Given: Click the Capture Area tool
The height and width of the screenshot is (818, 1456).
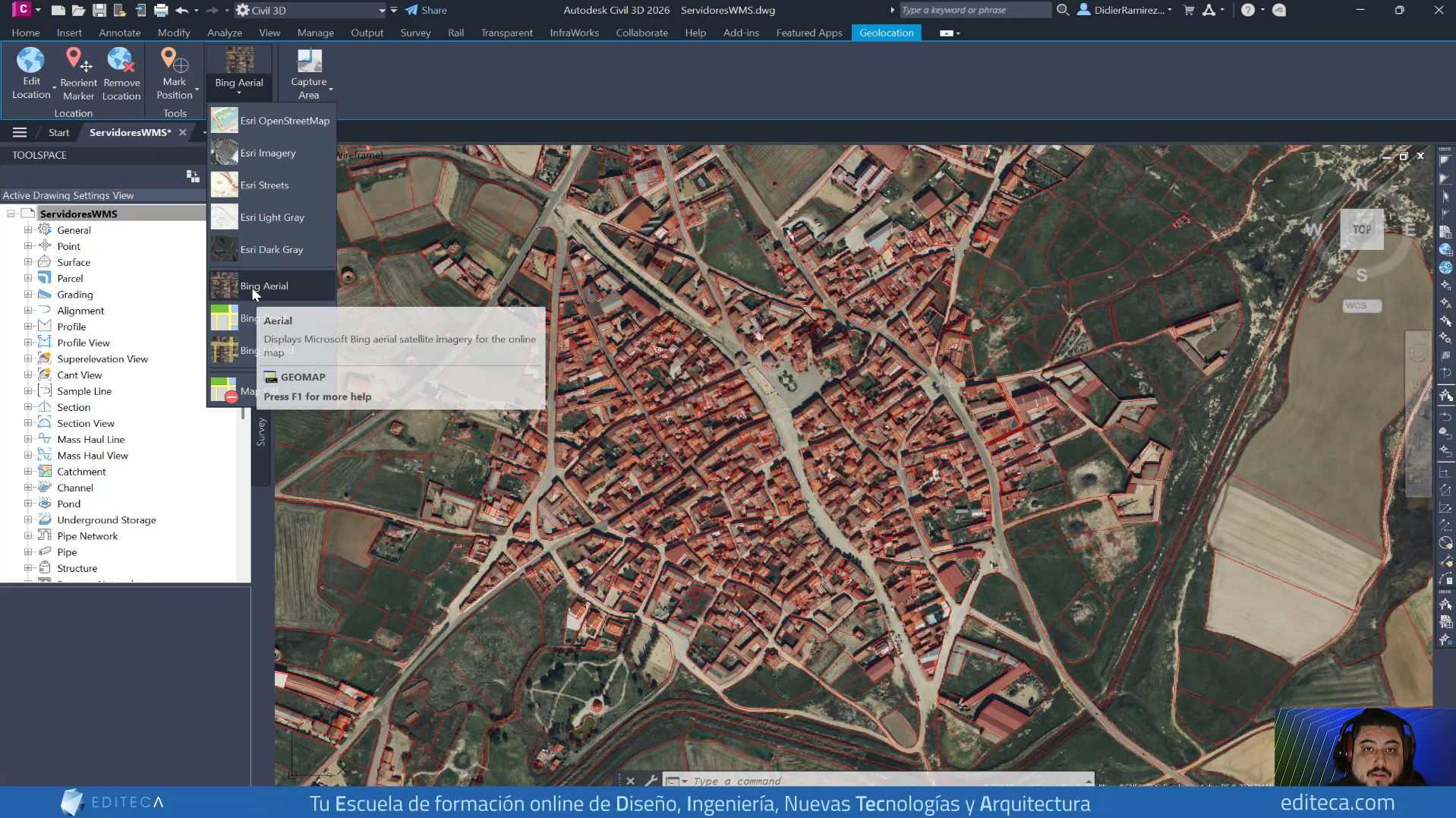Looking at the screenshot, I should pos(308,73).
